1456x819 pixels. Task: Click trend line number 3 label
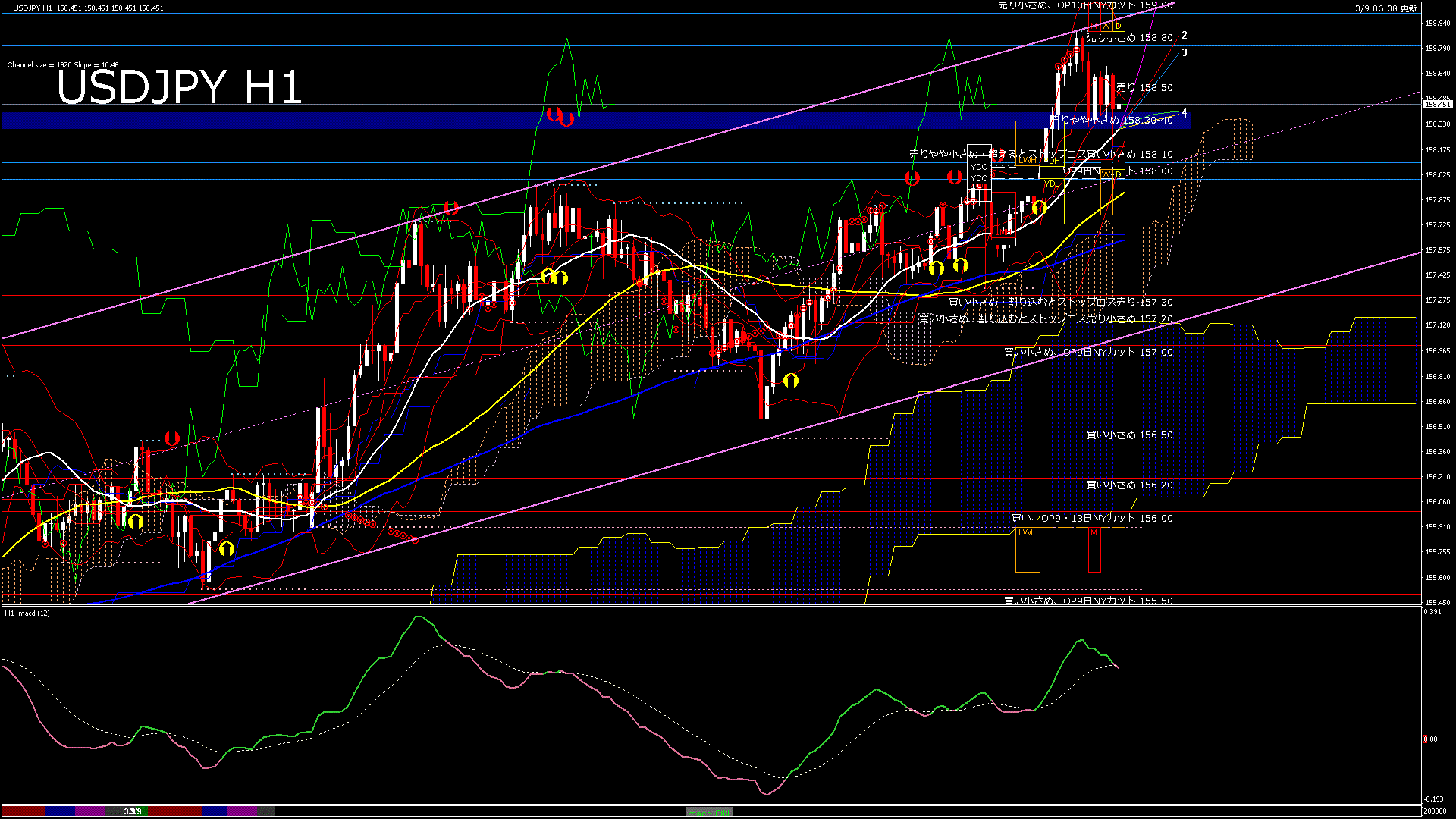pyautogui.click(x=1185, y=53)
